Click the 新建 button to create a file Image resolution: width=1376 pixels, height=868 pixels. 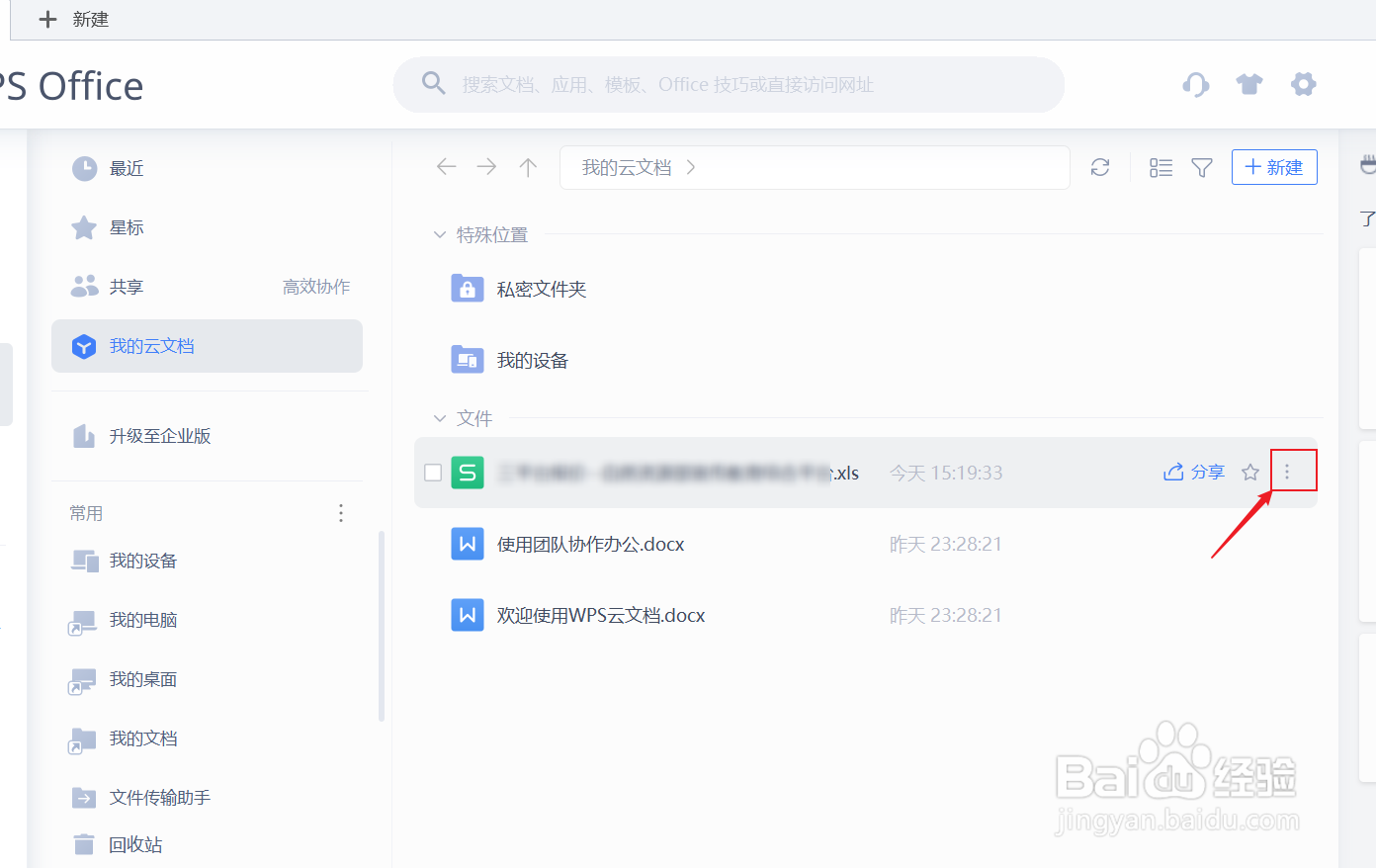(1274, 167)
